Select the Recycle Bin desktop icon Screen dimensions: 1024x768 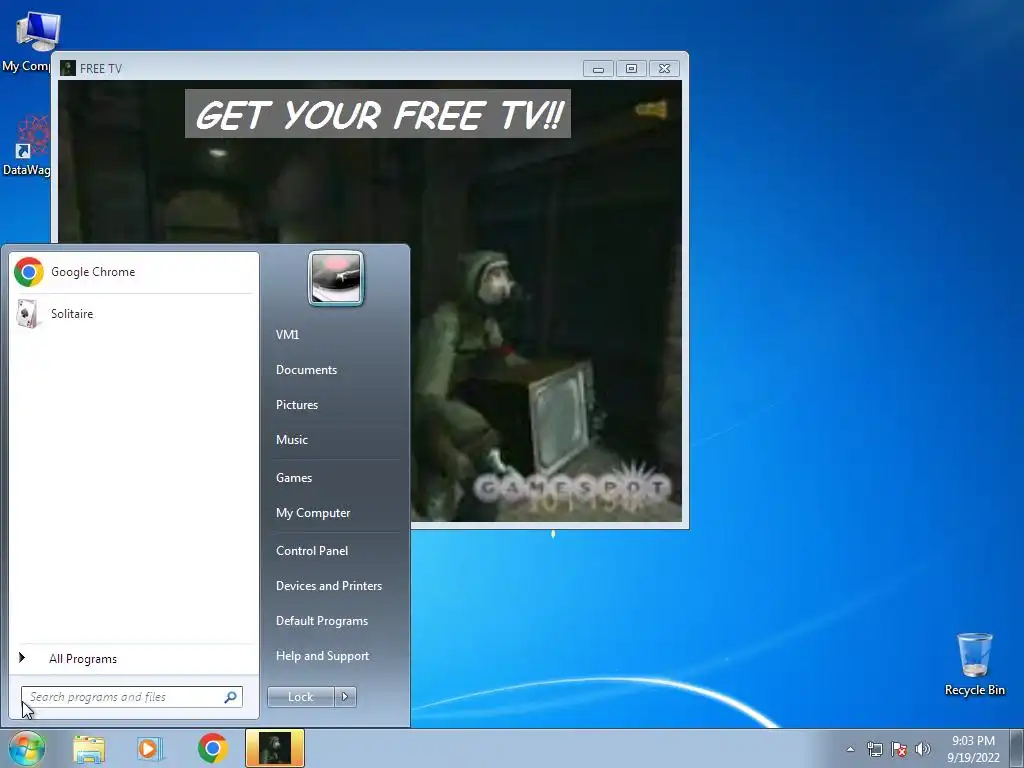(x=974, y=664)
